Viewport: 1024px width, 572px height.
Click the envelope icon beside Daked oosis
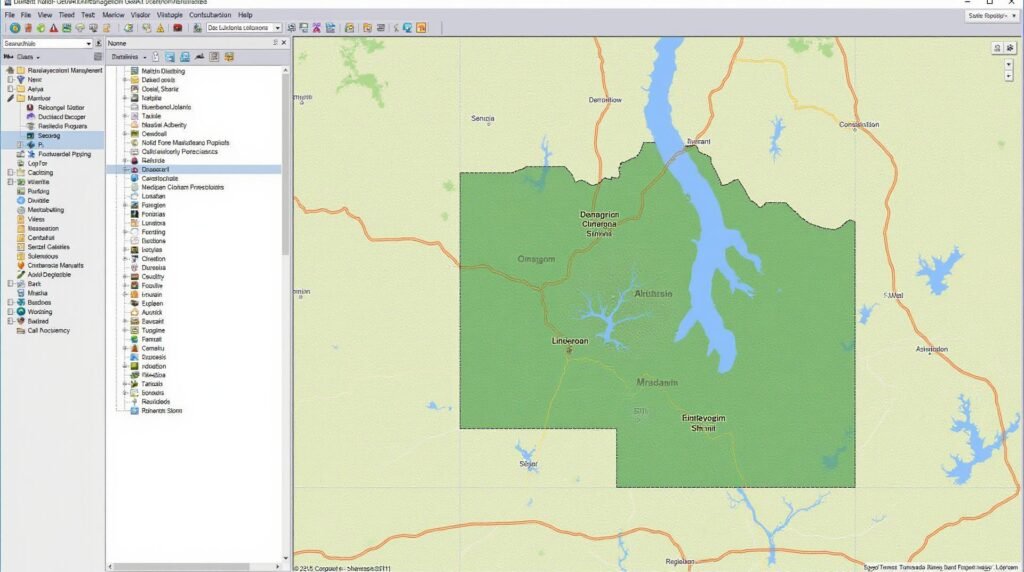pyautogui.click(x=135, y=80)
